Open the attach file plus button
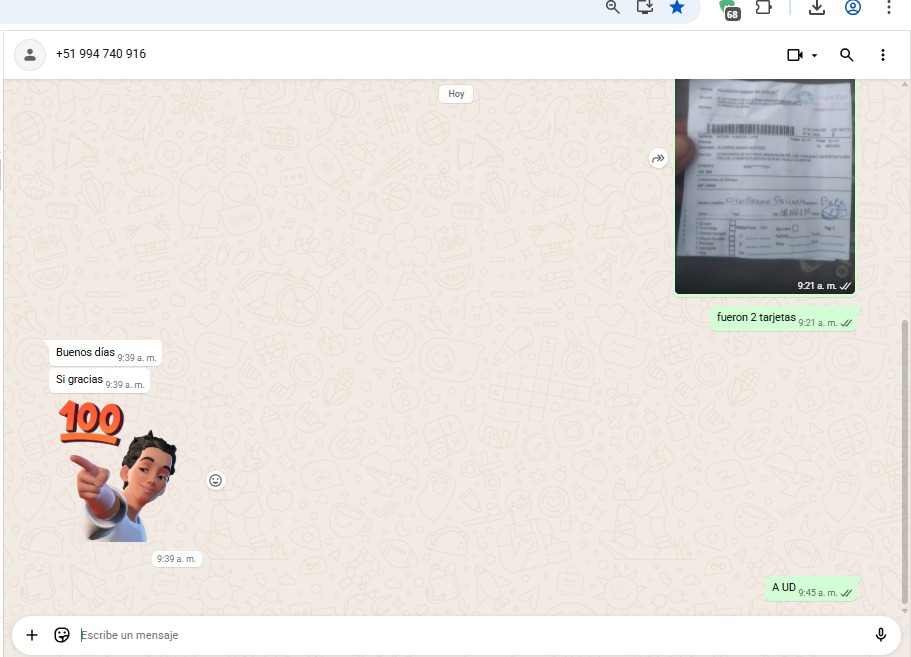The width and height of the screenshot is (911, 657). [x=32, y=635]
